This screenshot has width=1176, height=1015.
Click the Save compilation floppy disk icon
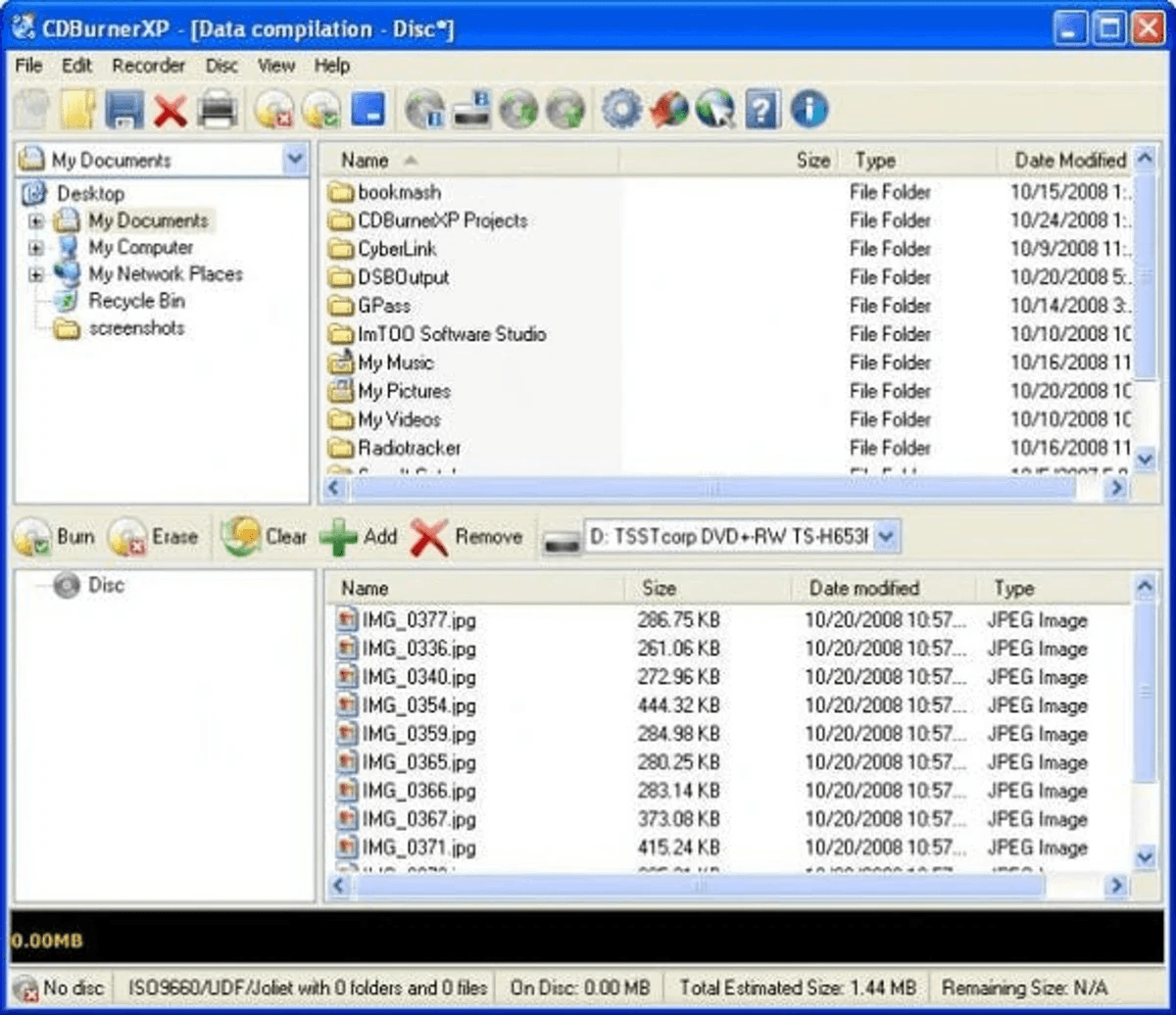[x=124, y=109]
